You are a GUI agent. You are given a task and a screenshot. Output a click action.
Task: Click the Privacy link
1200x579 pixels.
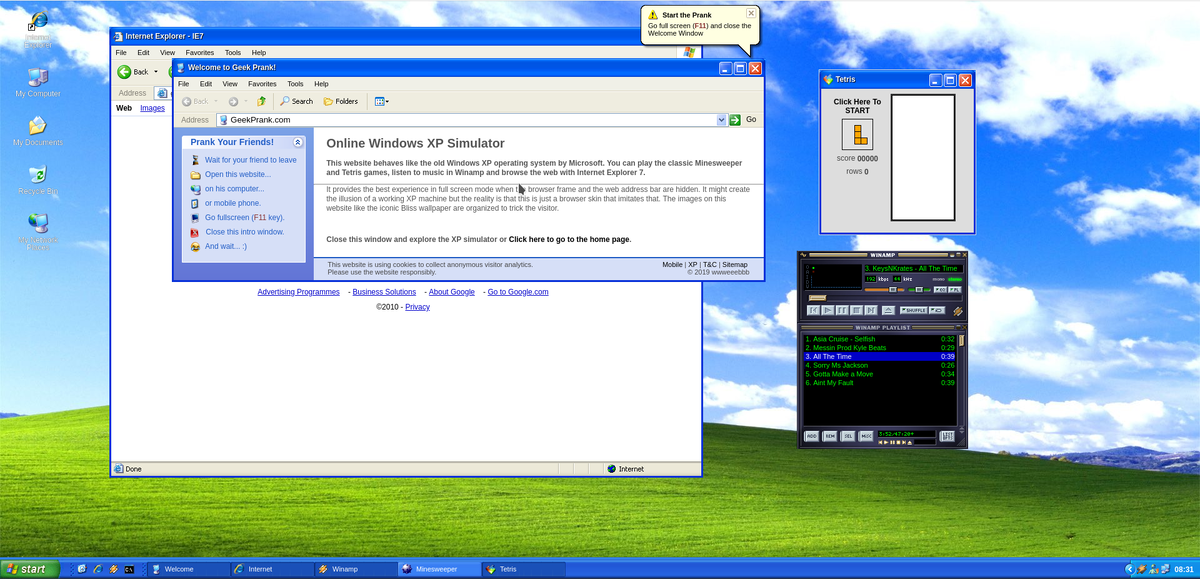pos(417,307)
